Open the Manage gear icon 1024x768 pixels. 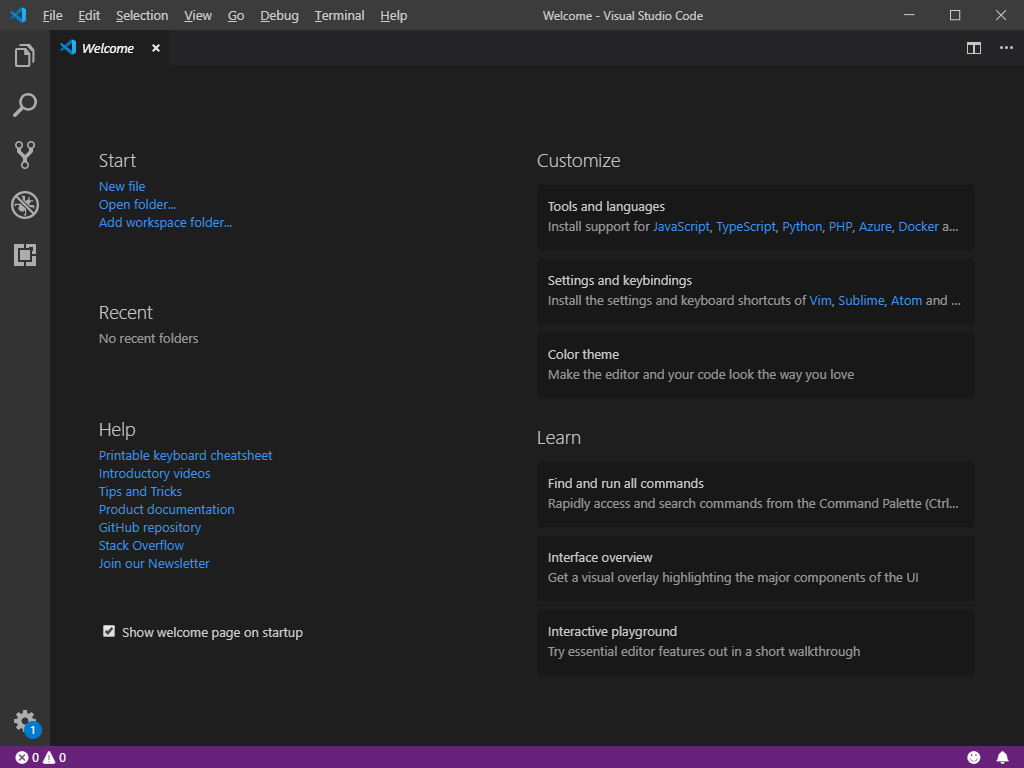click(25, 723)
